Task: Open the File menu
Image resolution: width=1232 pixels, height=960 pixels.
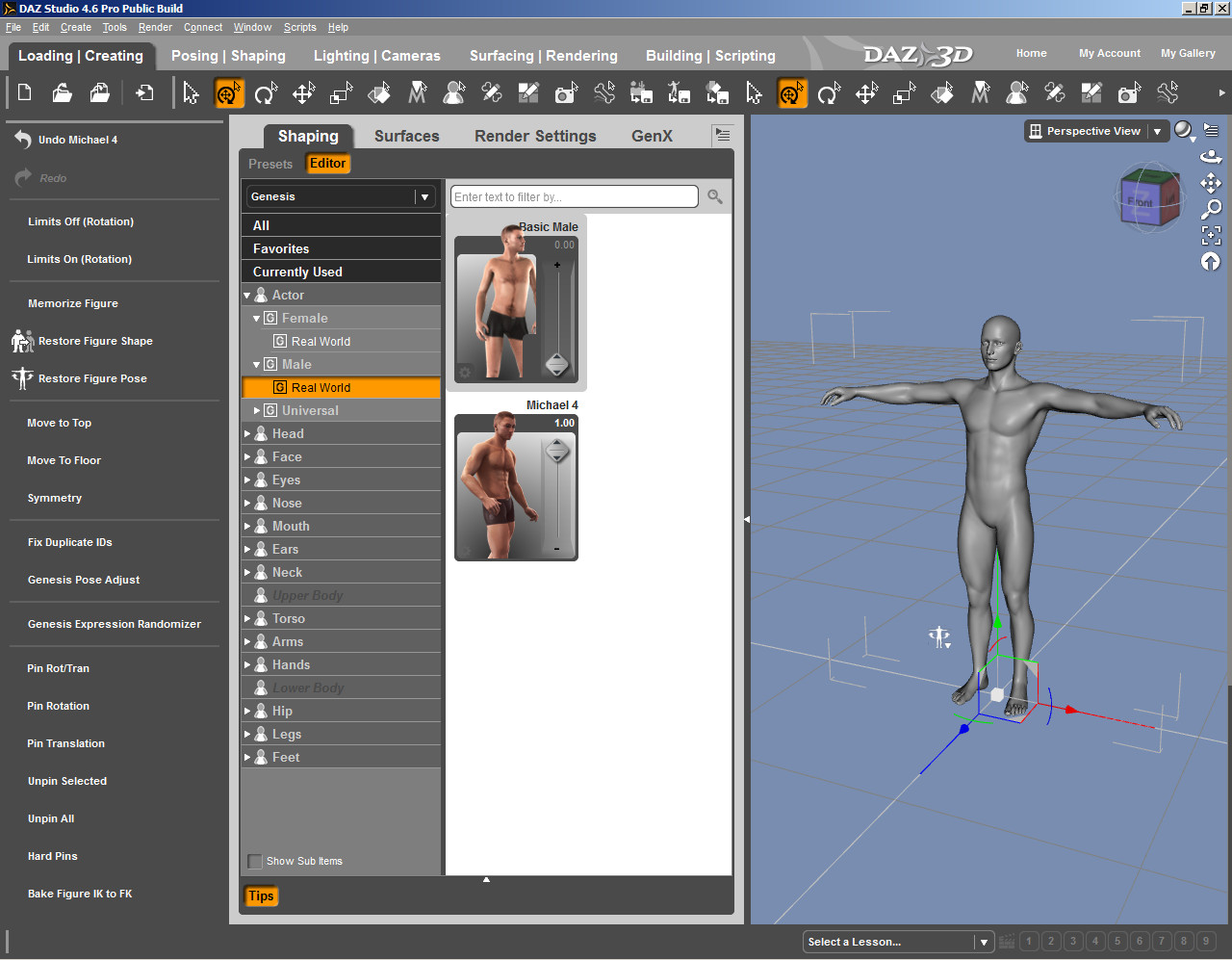Action: (x=13, y=27)
